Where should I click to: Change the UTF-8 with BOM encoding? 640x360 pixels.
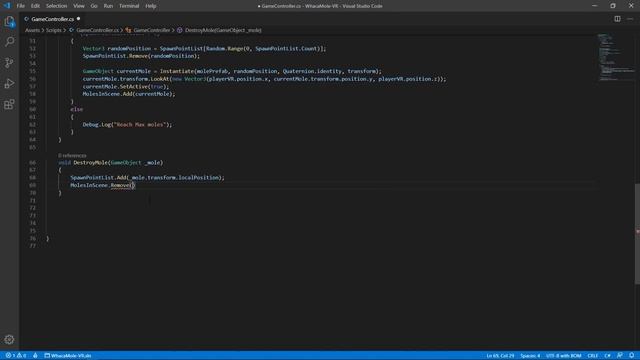(x=563, y=356)
